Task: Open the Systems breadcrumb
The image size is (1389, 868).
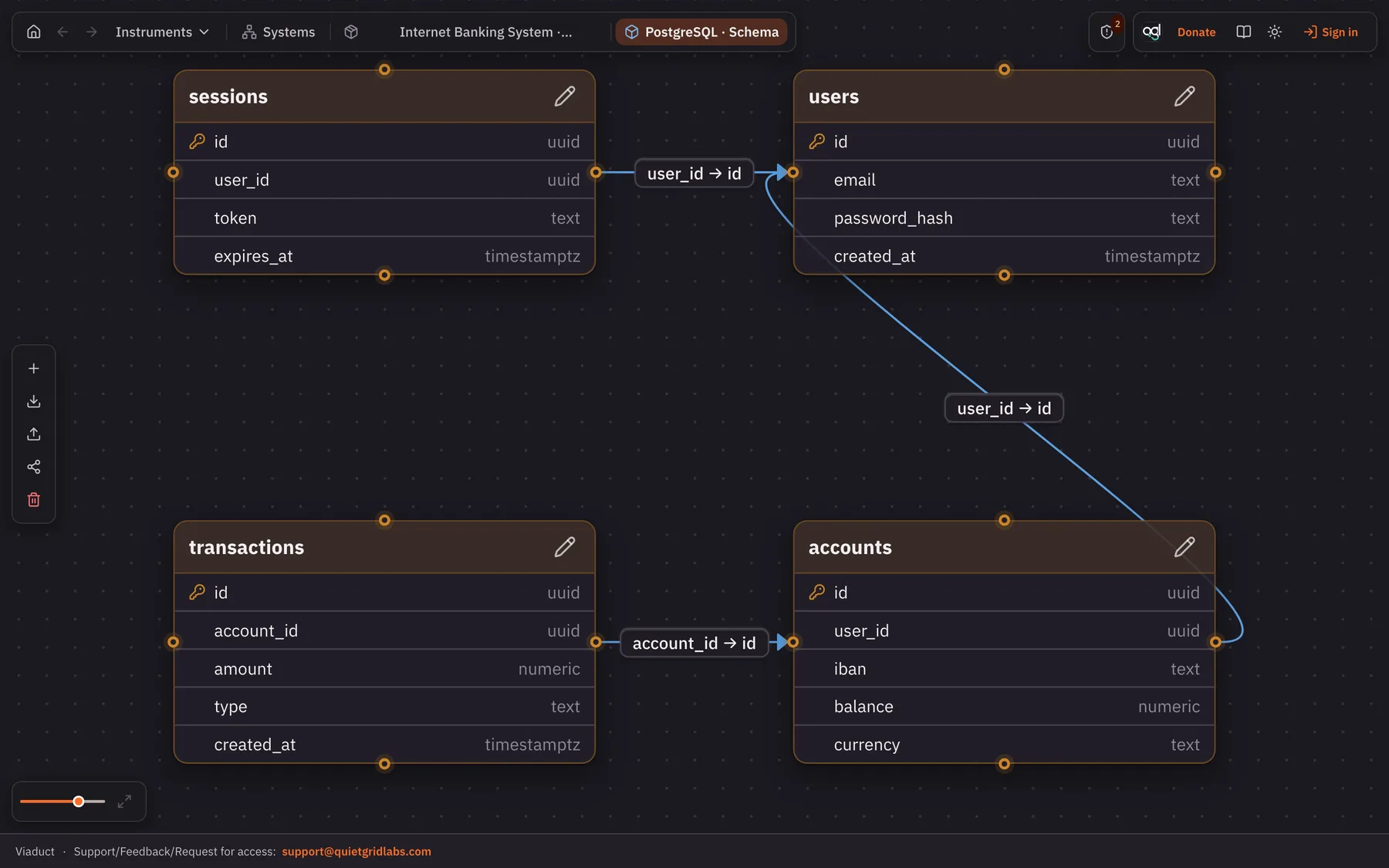Action: click(279, 32)
